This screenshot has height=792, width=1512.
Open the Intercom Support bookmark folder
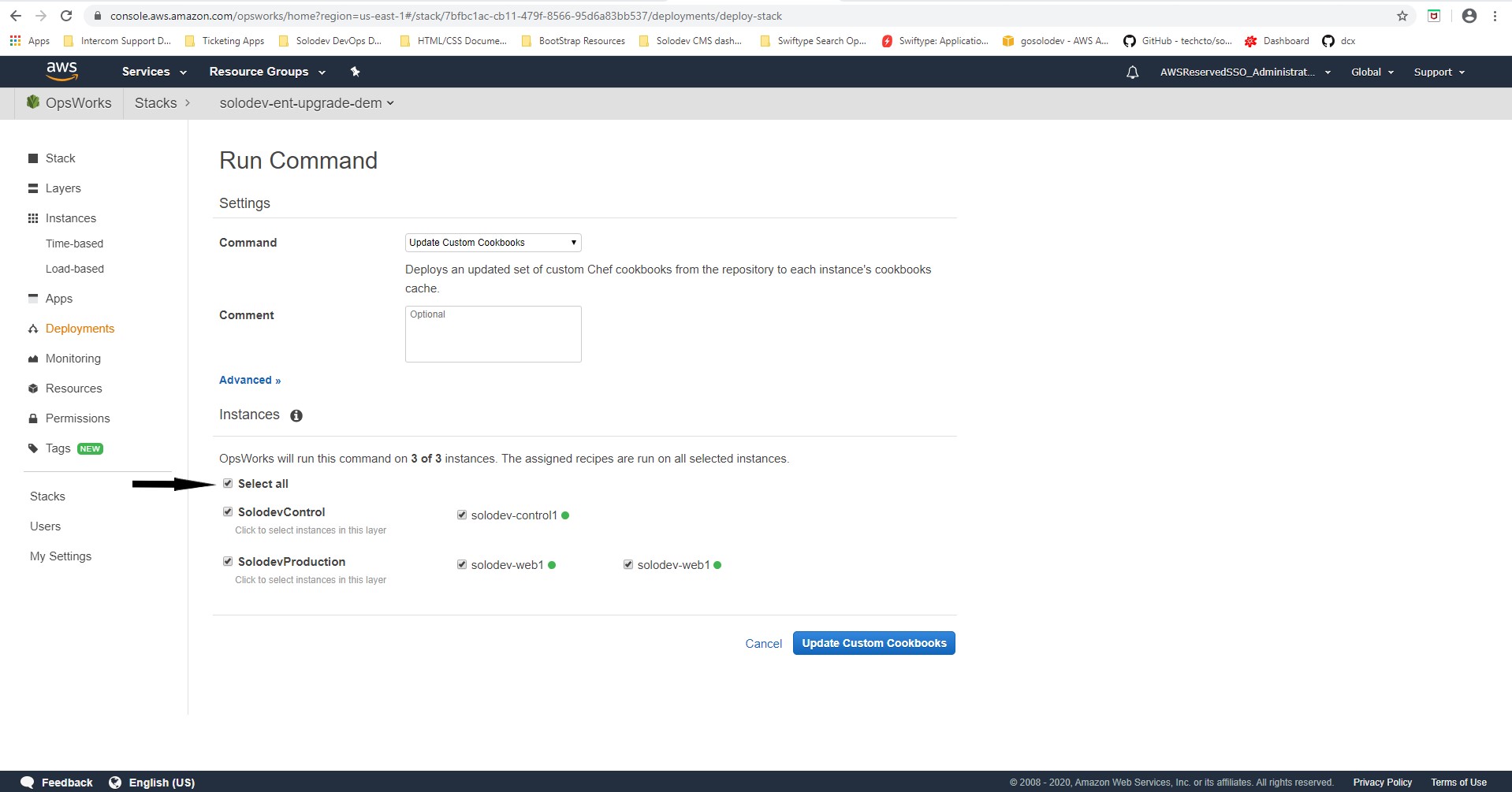coord(117,41)
